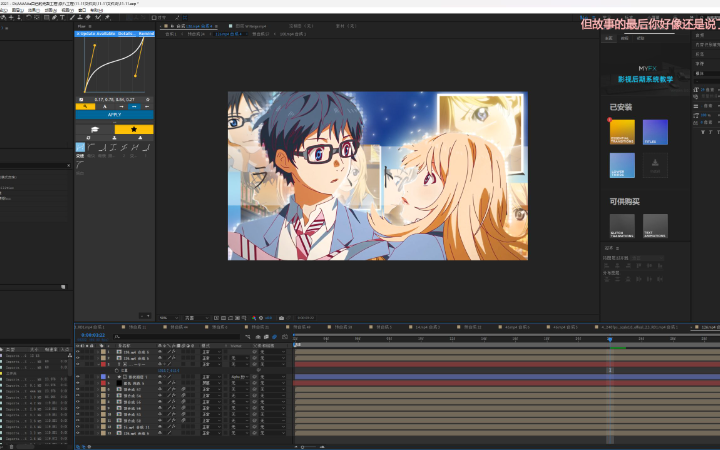Click the blue label color of layer 4

(x=103, y=377)
